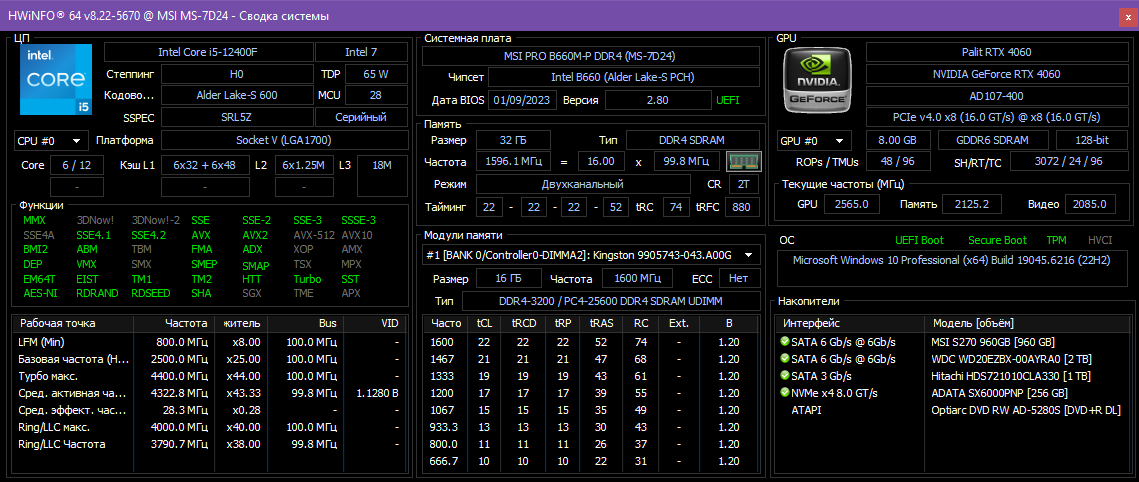Click the GDDR6 SDRAM memory type field
This screenshot has height=482, width=1139.
[x=993, y=141]
